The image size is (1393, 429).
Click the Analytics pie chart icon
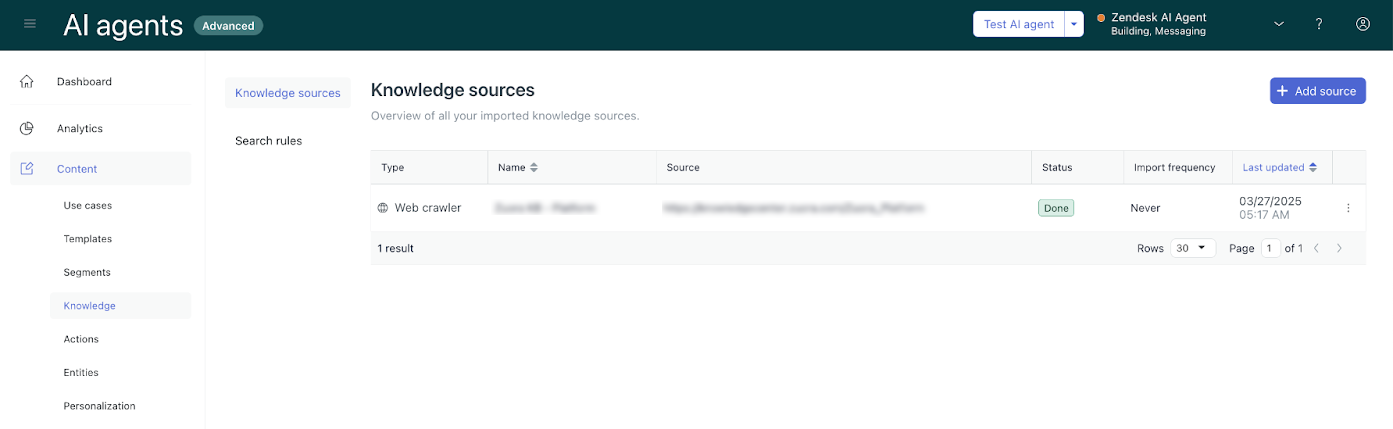(27, 128)
